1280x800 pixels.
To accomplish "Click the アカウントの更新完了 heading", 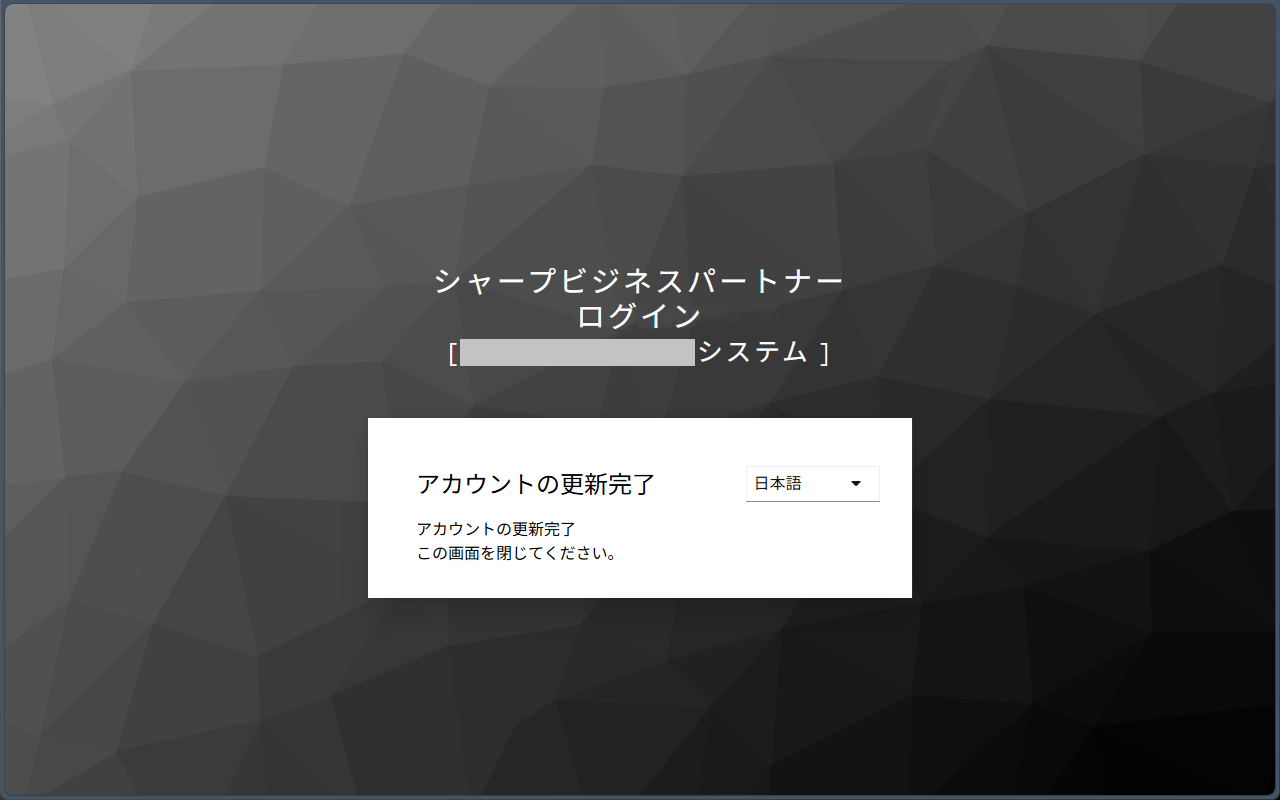I will pos(536,485).
